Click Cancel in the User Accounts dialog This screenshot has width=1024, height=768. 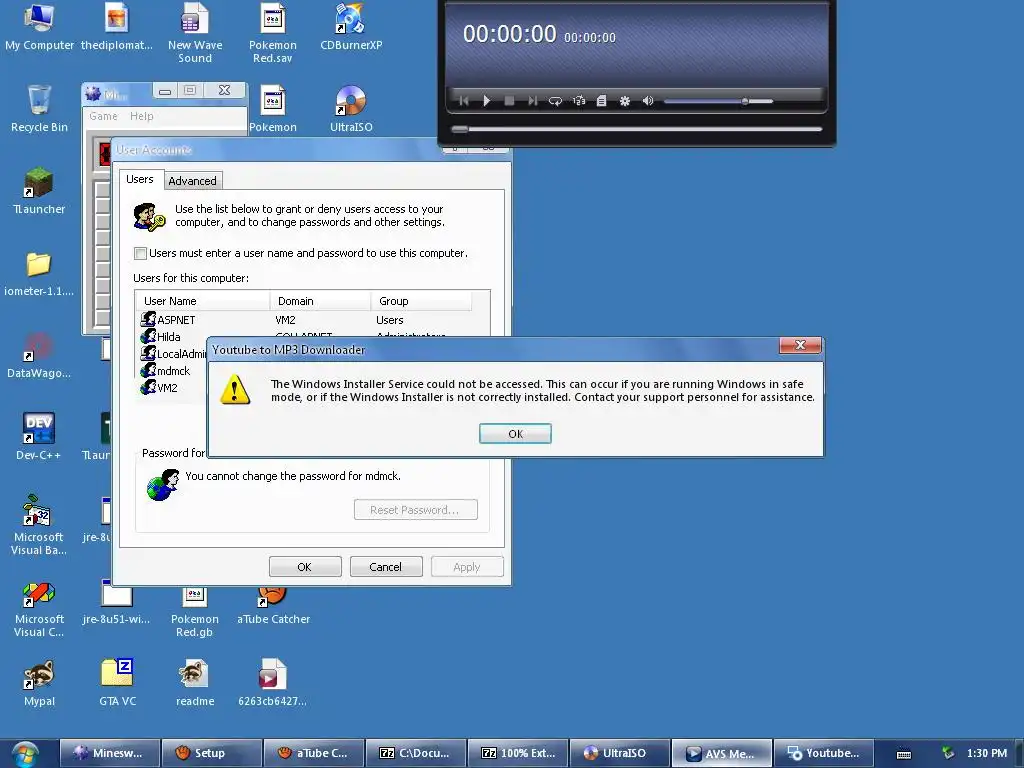386,567
